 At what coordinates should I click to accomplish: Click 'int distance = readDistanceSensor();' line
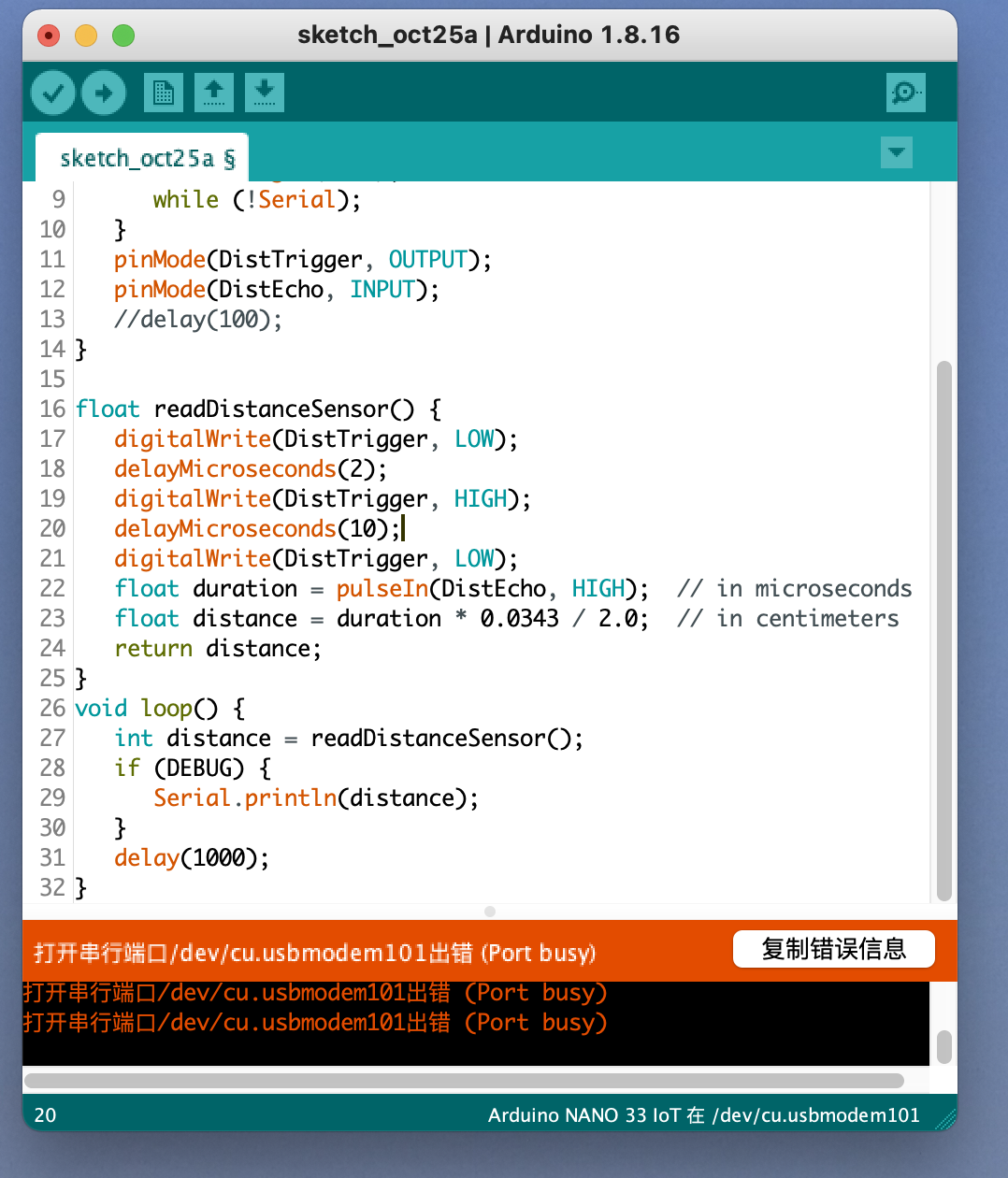coord(349,738)
